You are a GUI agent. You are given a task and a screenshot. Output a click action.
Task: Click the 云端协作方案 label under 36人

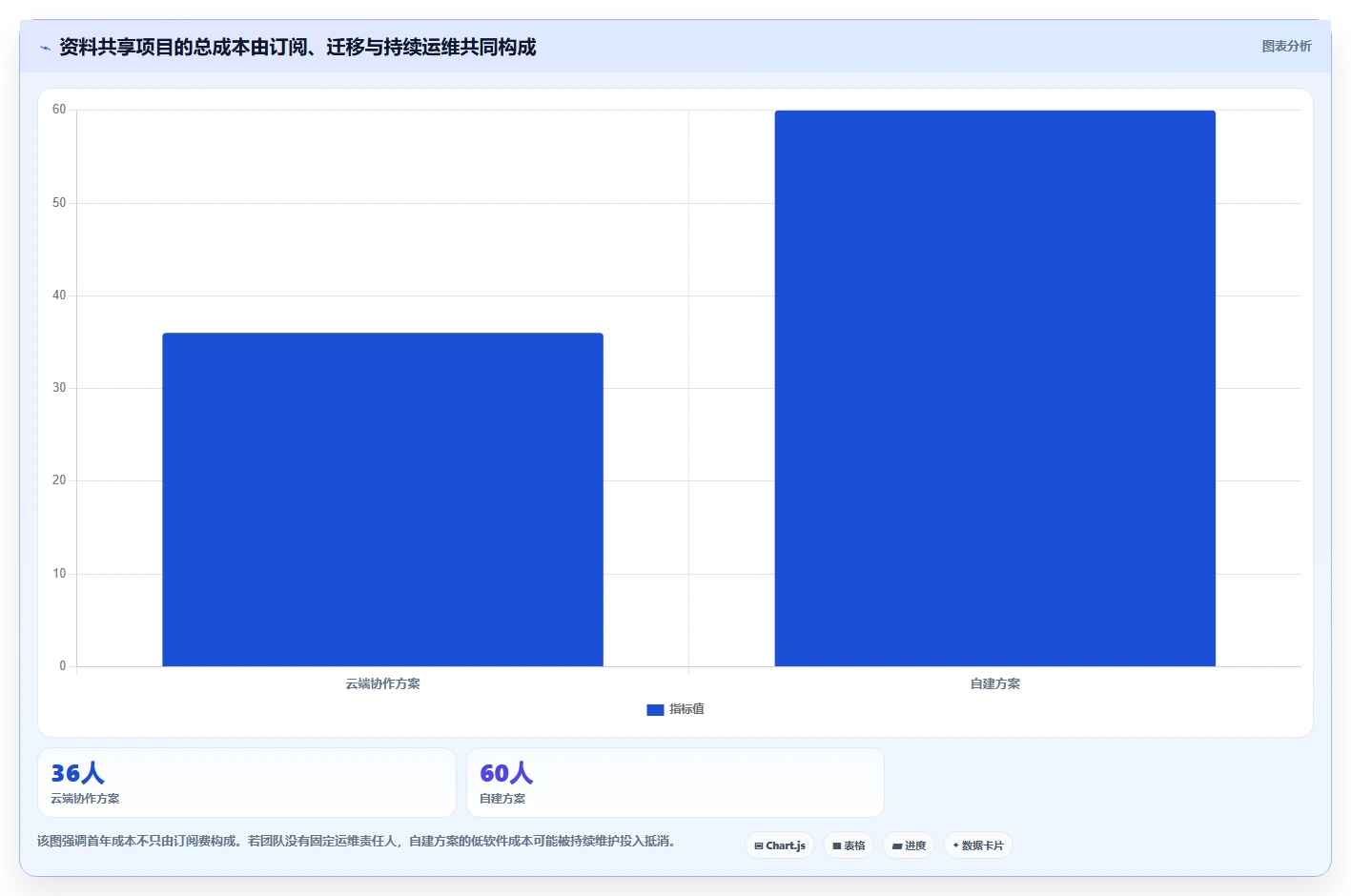(x=85, y=799)
